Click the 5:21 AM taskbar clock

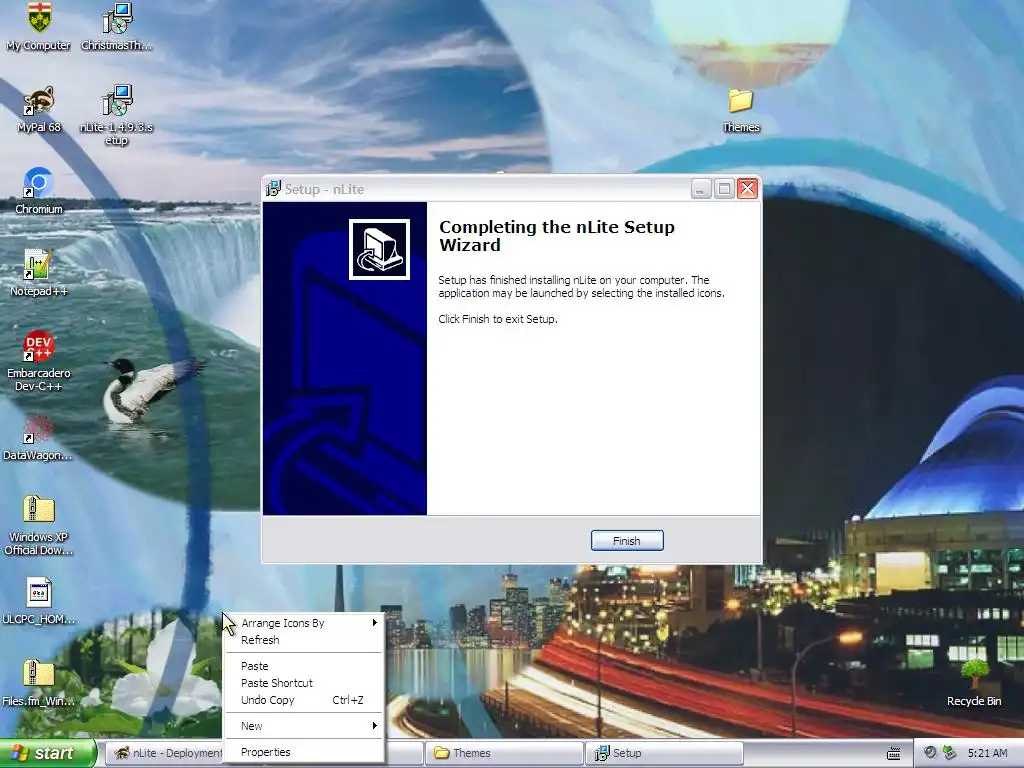coord(987,754)
